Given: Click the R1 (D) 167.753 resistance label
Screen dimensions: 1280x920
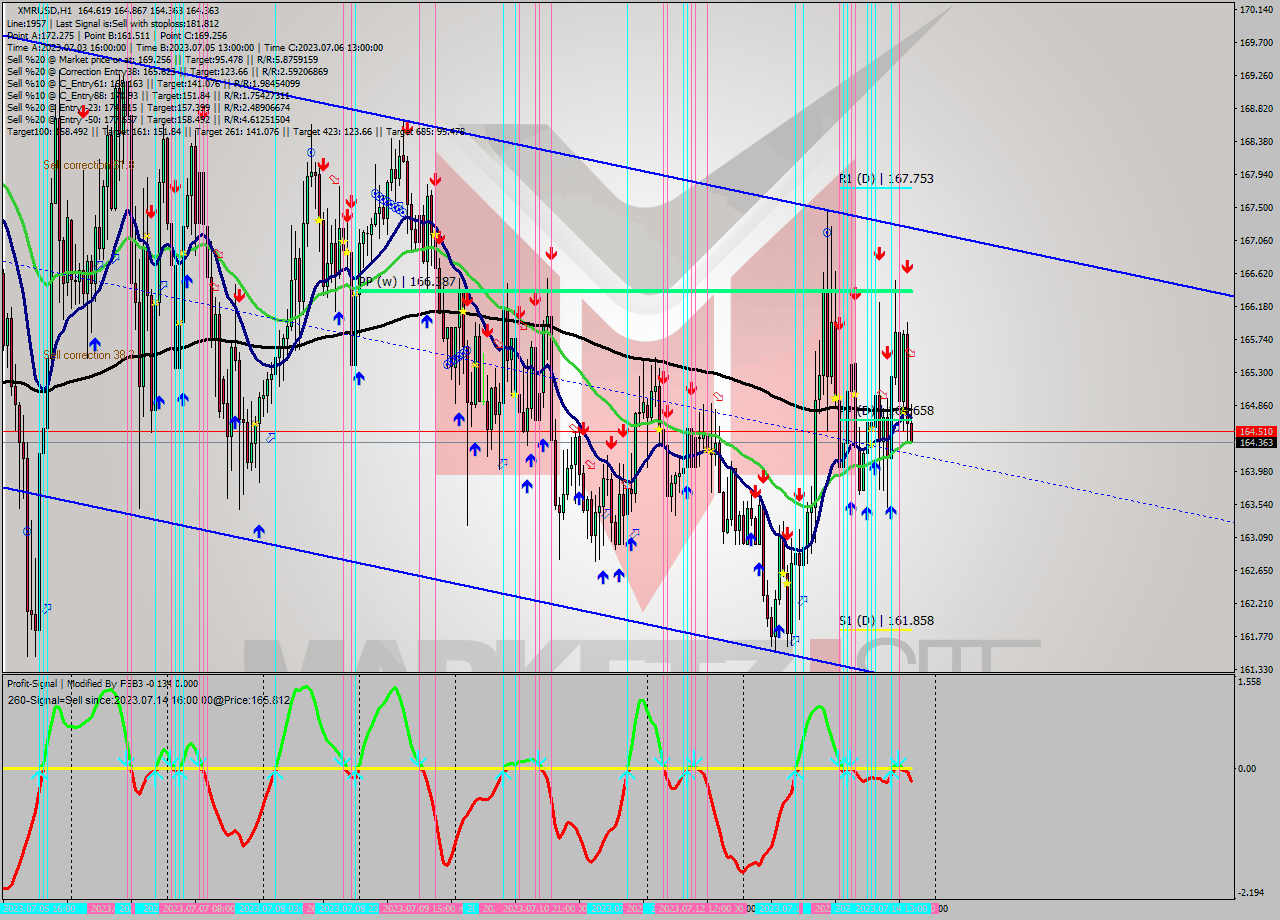Looking at the screenshot, I should point(886,179).
